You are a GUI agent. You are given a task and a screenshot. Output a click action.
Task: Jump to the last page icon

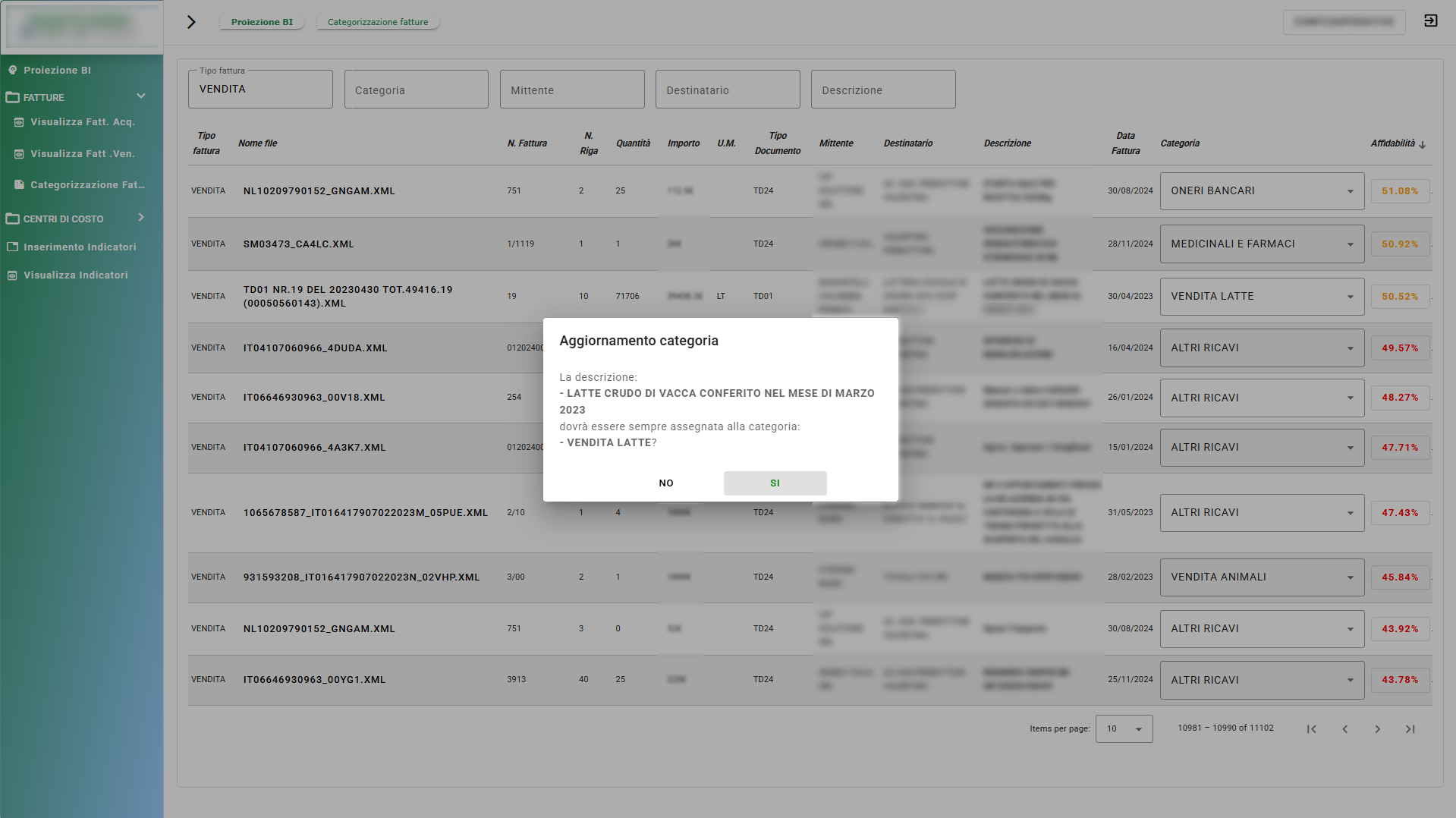(1410, 729)
